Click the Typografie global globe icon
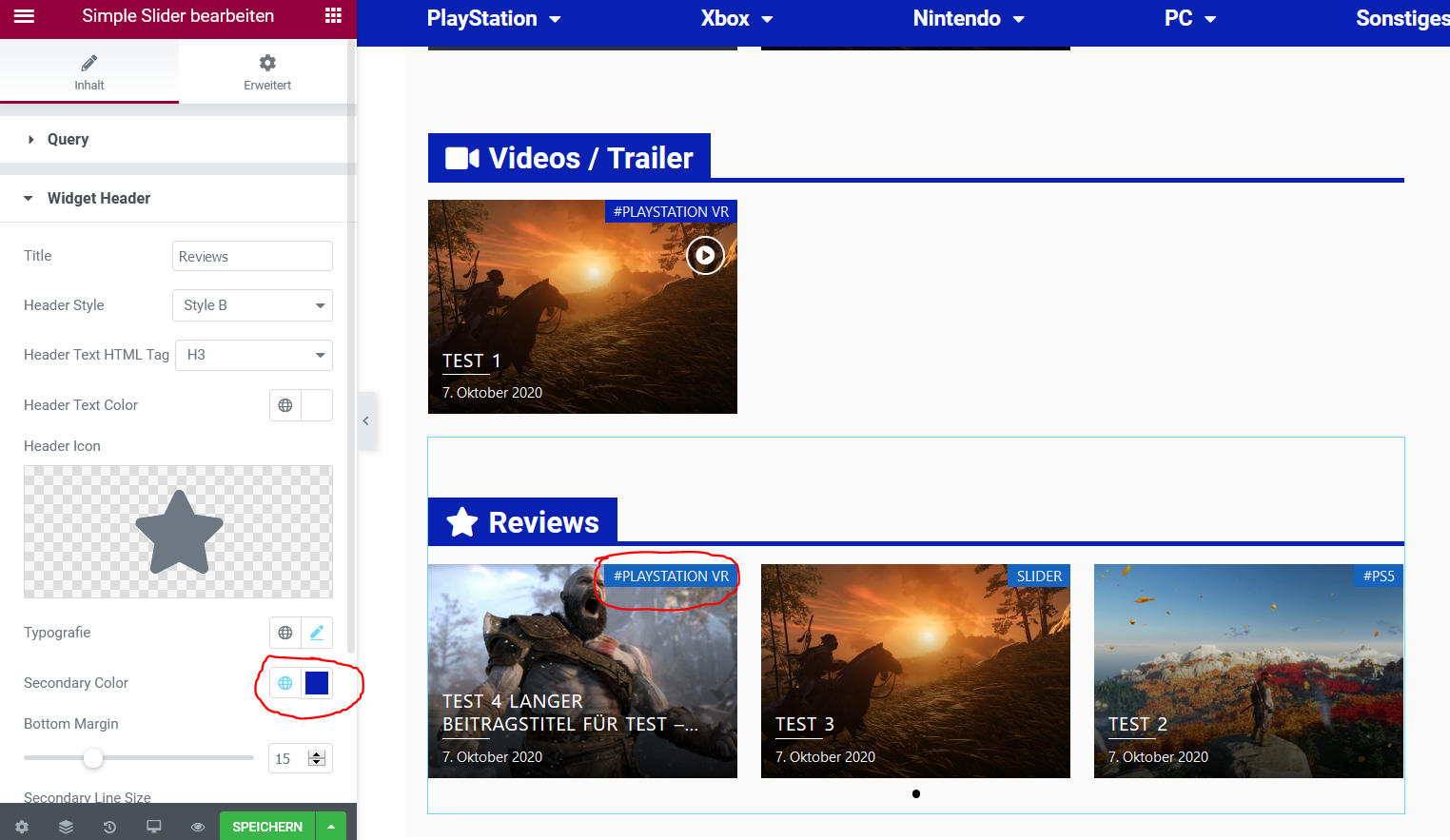1450x840 pixels. [x=285, y=633]
